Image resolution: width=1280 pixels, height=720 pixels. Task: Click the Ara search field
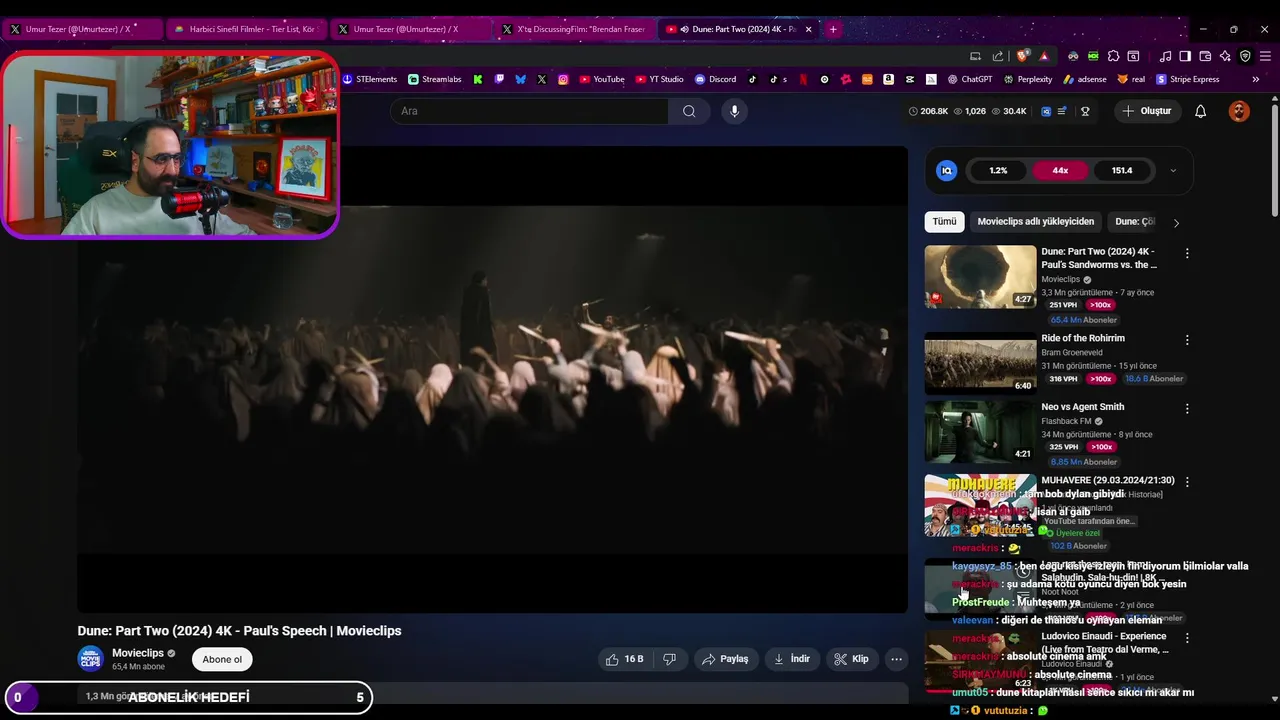click(529, 111)
